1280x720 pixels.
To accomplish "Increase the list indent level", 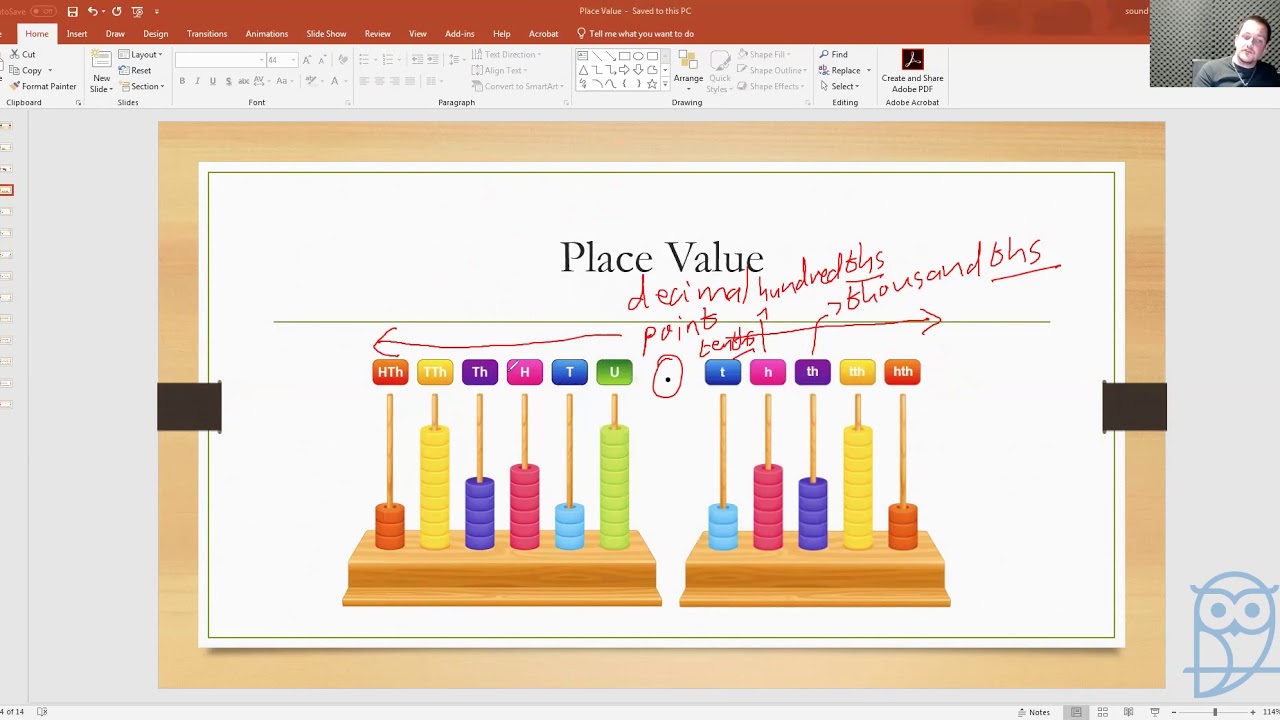I will [x=432, y=60].
